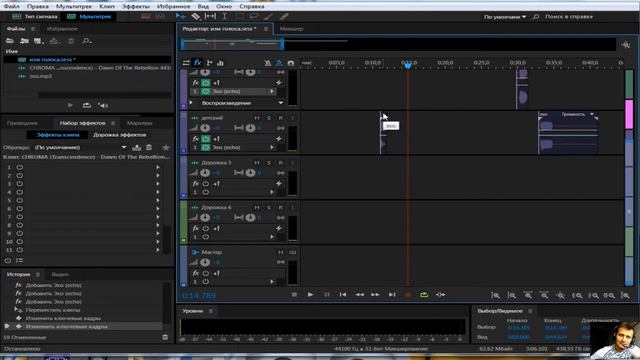Image resolution: width=640 pixels, height=360 pixels.
Task: Click the first zoom icon in zoom toolbar
Action: tap(496, 295)
